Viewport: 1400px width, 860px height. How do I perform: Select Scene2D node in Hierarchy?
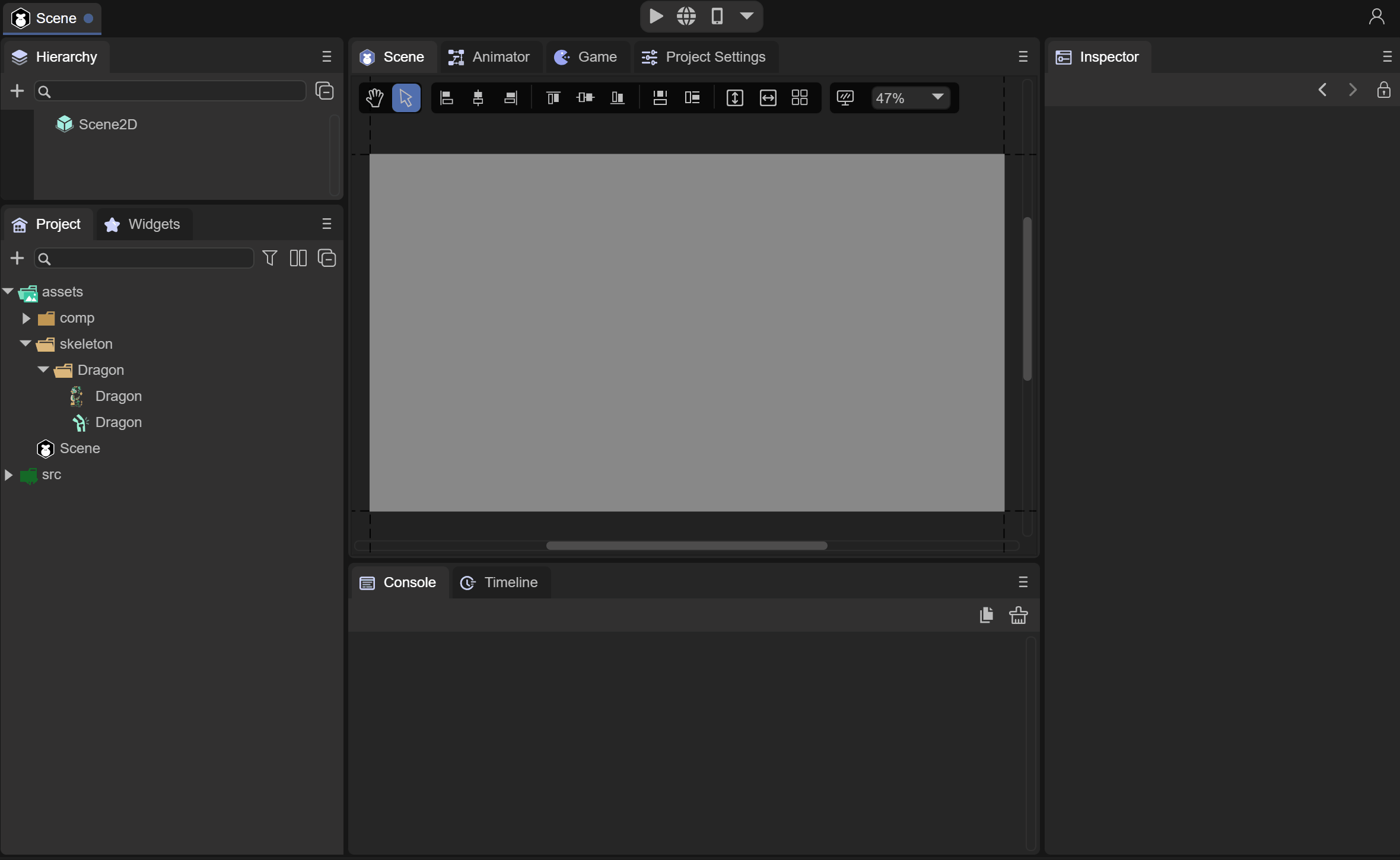(x=107, y=124)
